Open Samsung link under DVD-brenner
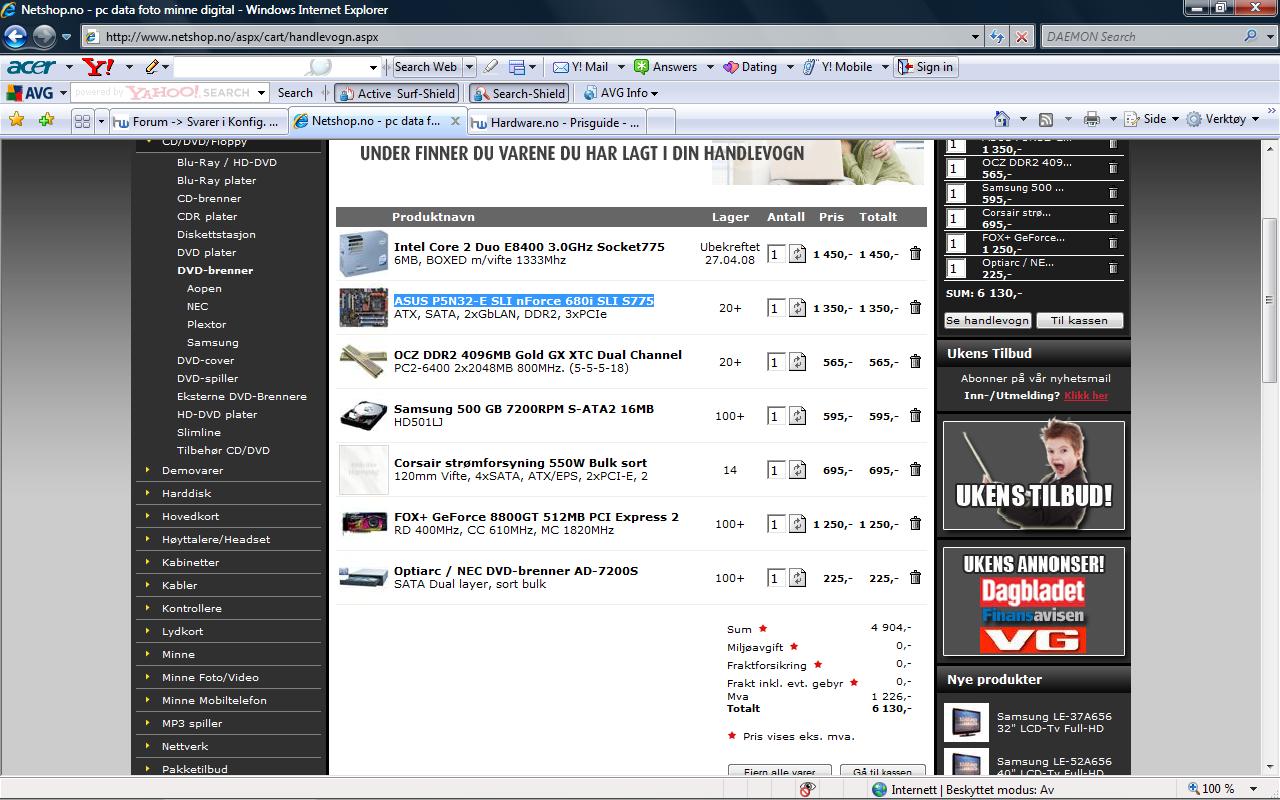 (213, 342)
